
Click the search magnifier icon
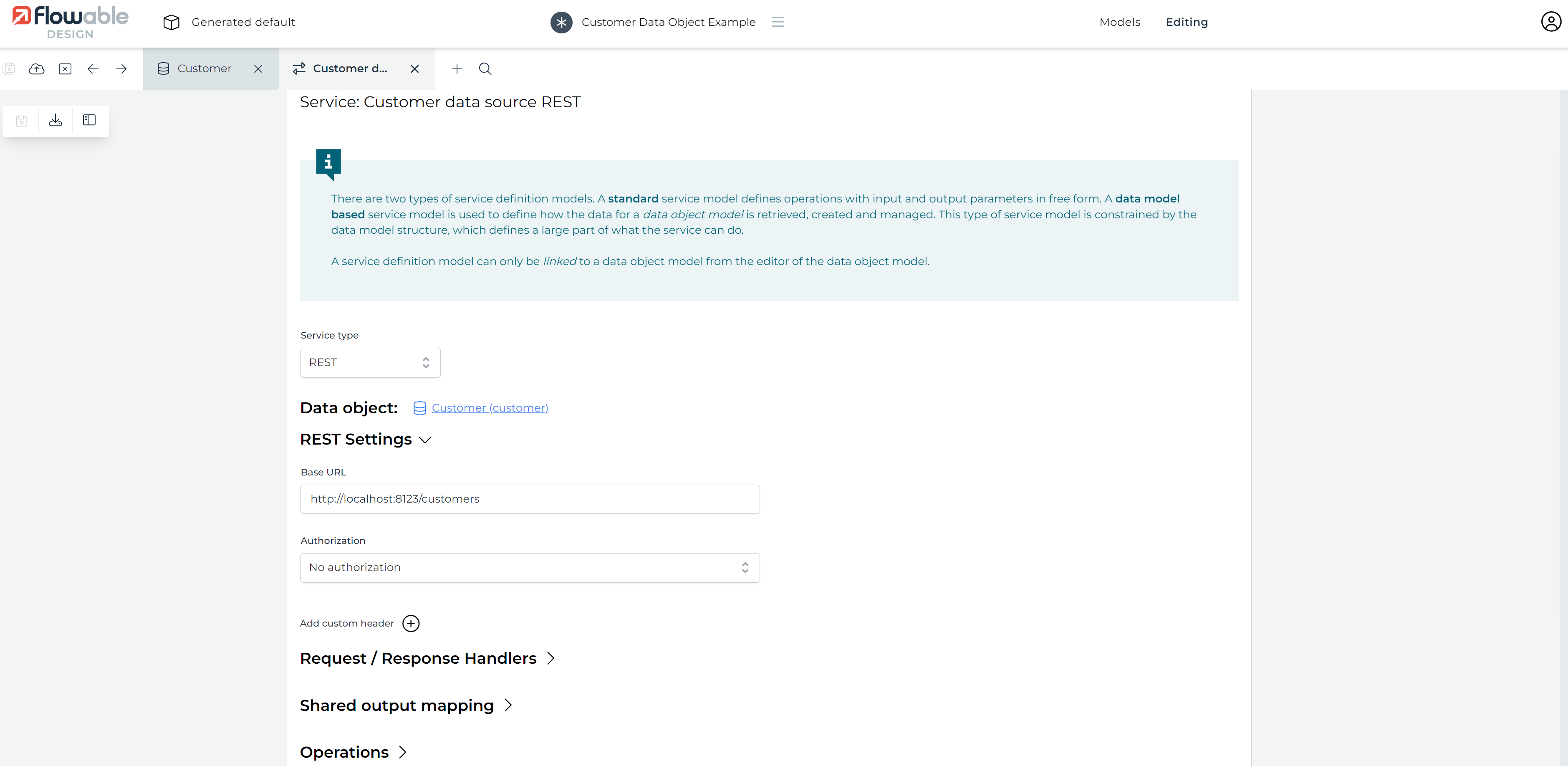click(x=485, y=69)
